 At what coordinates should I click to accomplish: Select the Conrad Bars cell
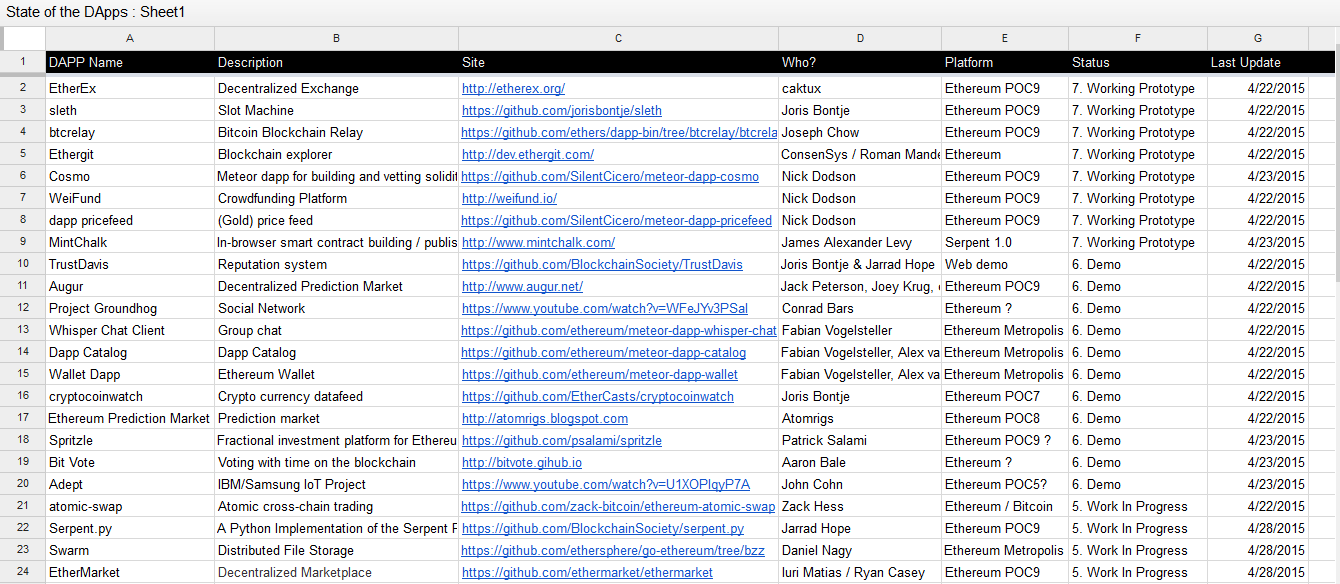pyautogui.click(x=860, y=308)
